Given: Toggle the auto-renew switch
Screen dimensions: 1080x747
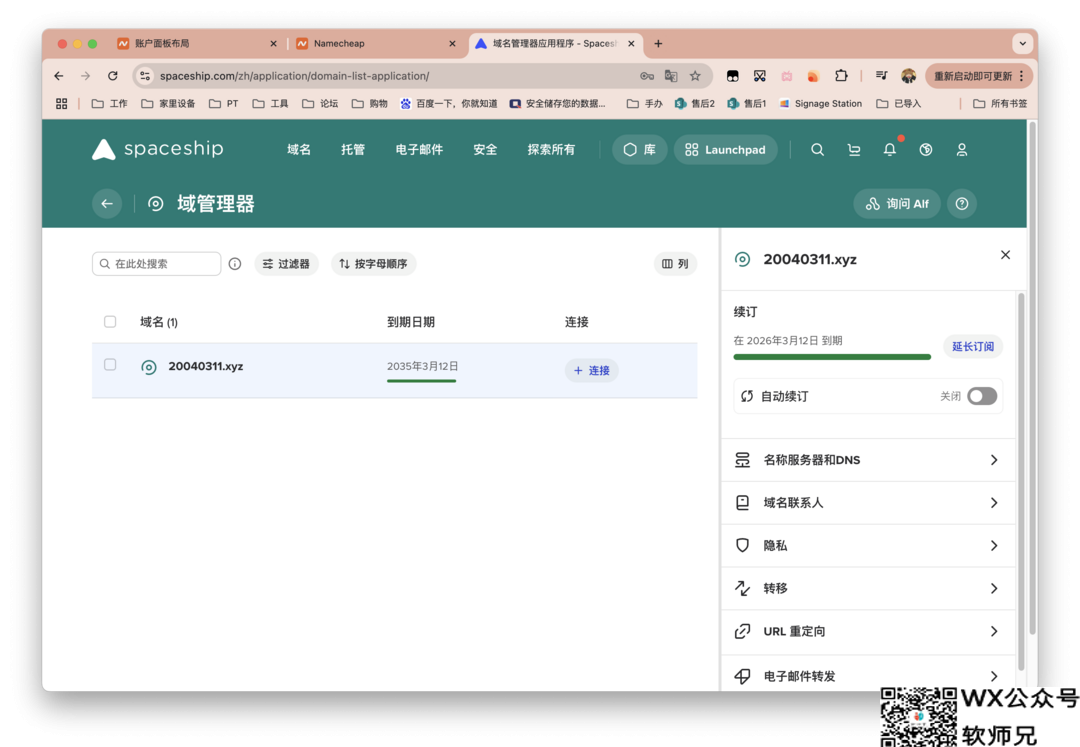Looking at the screenshot, I should pyautogui.click(x=982, y=396).
